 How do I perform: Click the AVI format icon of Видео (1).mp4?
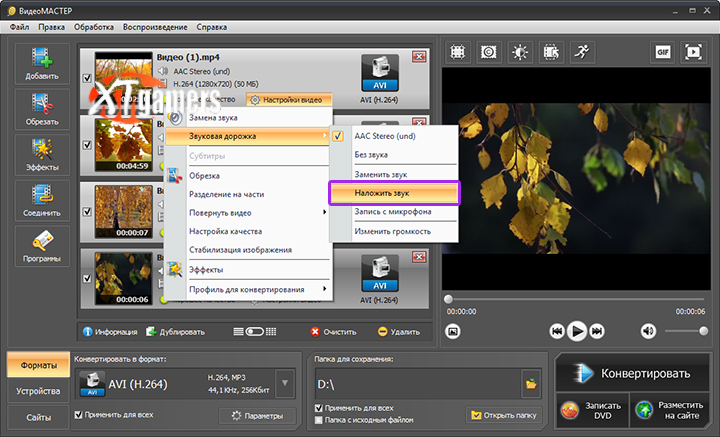tap(379, 73)
